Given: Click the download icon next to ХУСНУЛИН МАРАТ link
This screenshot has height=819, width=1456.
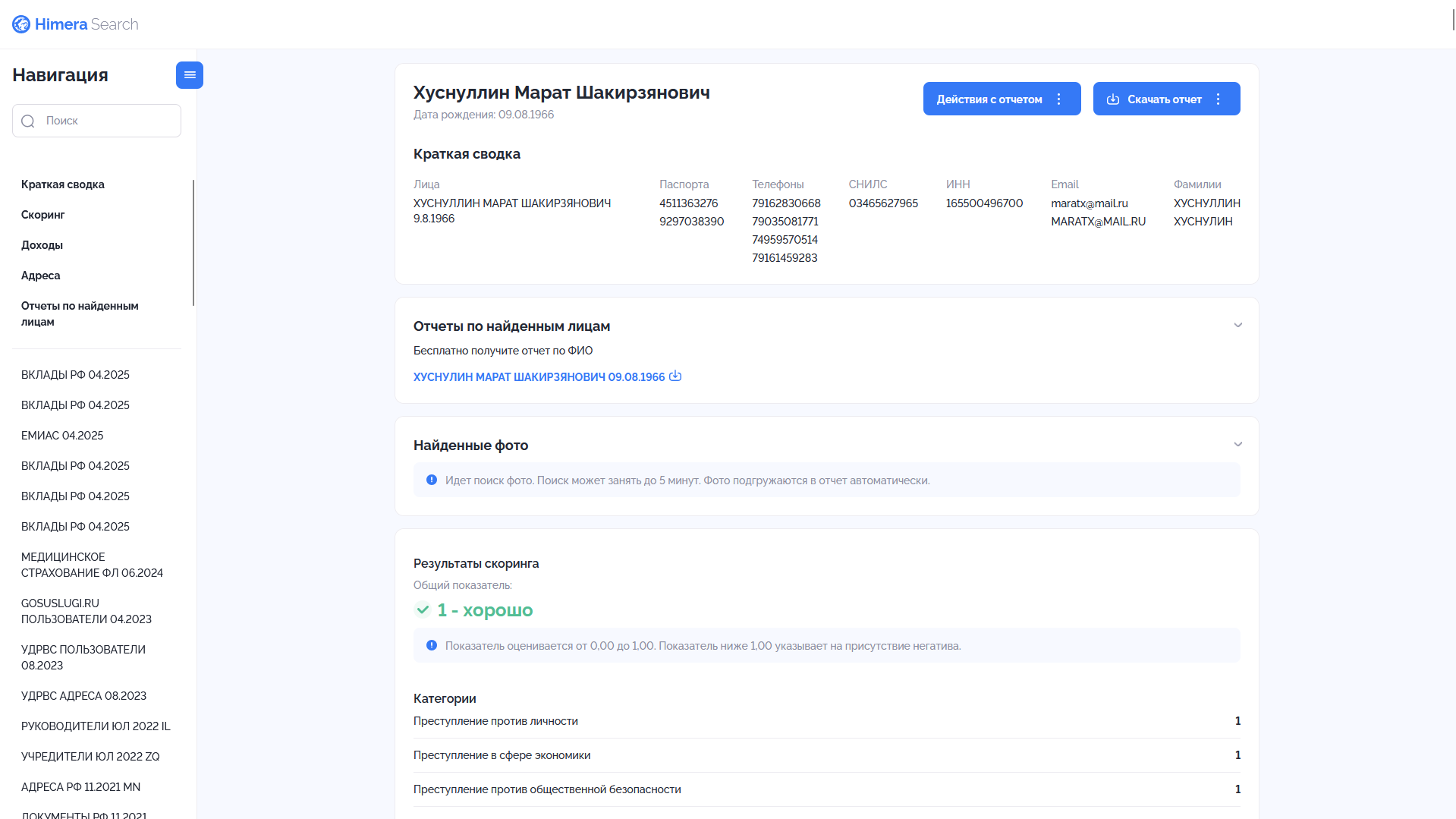Looking at the screenshot, I should [x=675, y=376].
